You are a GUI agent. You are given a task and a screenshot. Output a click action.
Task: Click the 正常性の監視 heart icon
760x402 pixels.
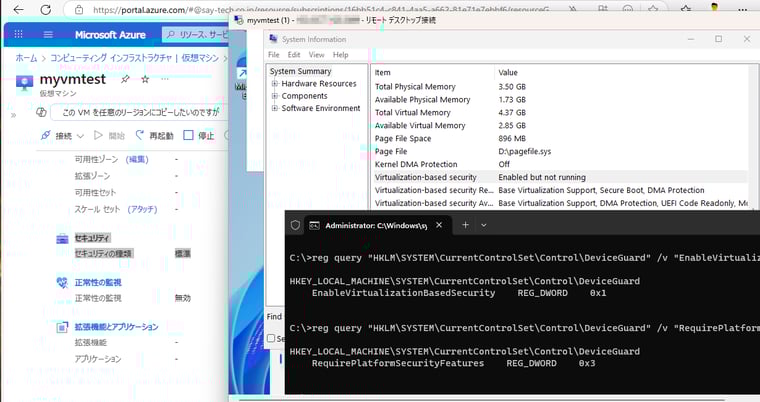tap(63, 283)
